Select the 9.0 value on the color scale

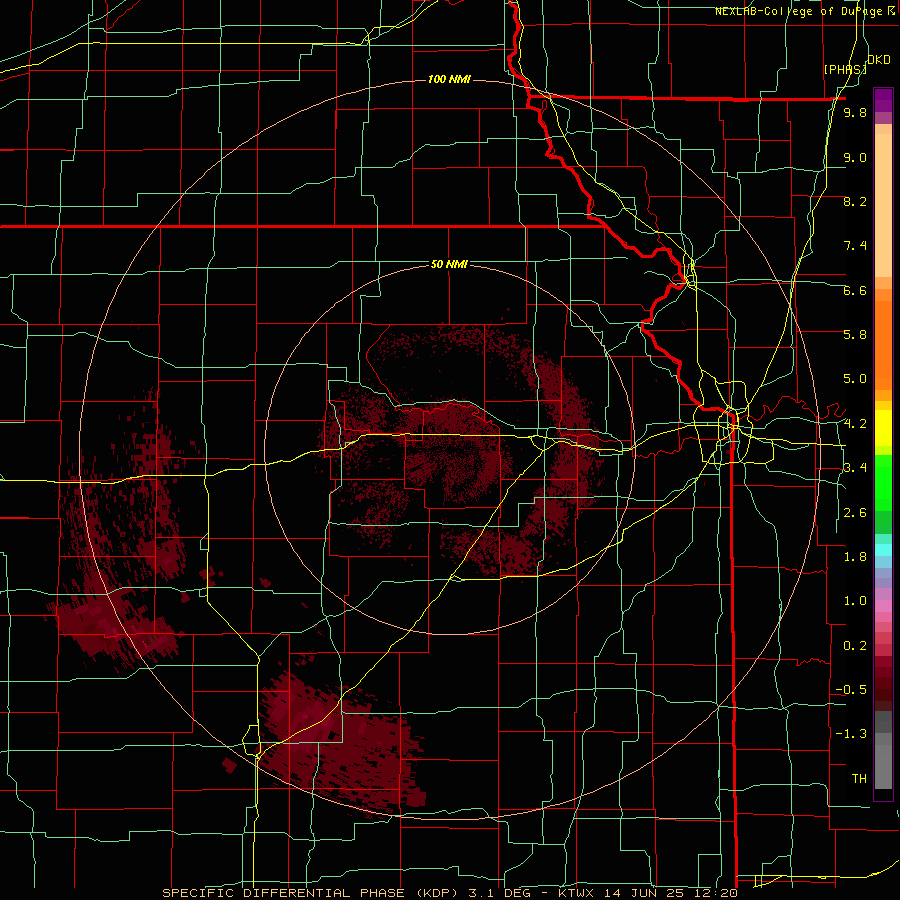point(855,157)
